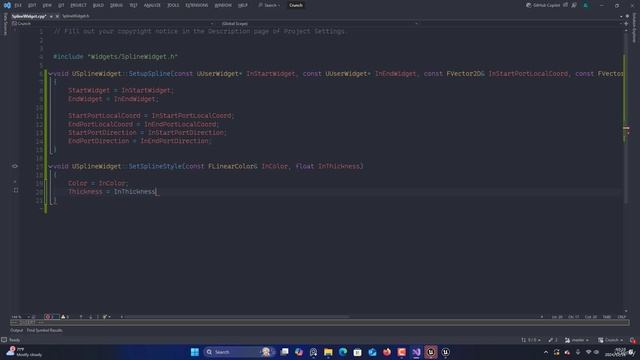Click the InThickness text on line 20
This screenshot has width=640, height=360.
134,192
